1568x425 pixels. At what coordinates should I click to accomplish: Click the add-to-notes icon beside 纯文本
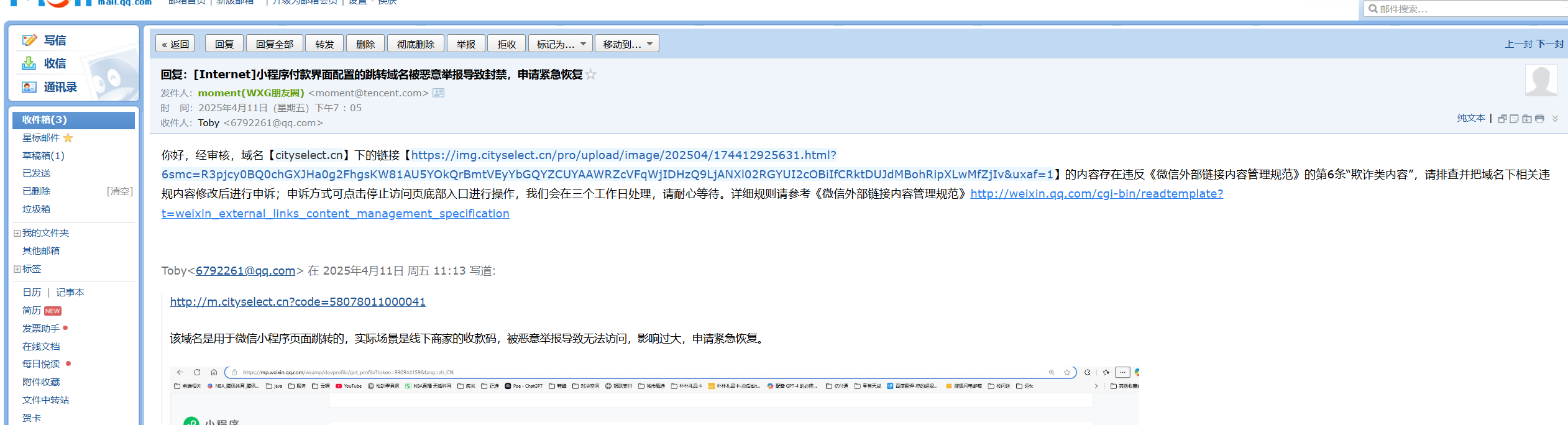1515,119
